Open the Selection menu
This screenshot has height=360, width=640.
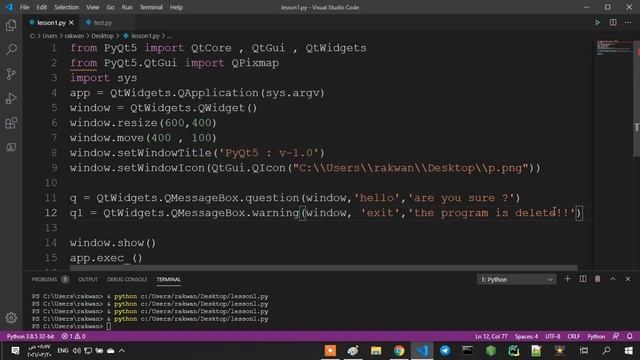(67, 7)
